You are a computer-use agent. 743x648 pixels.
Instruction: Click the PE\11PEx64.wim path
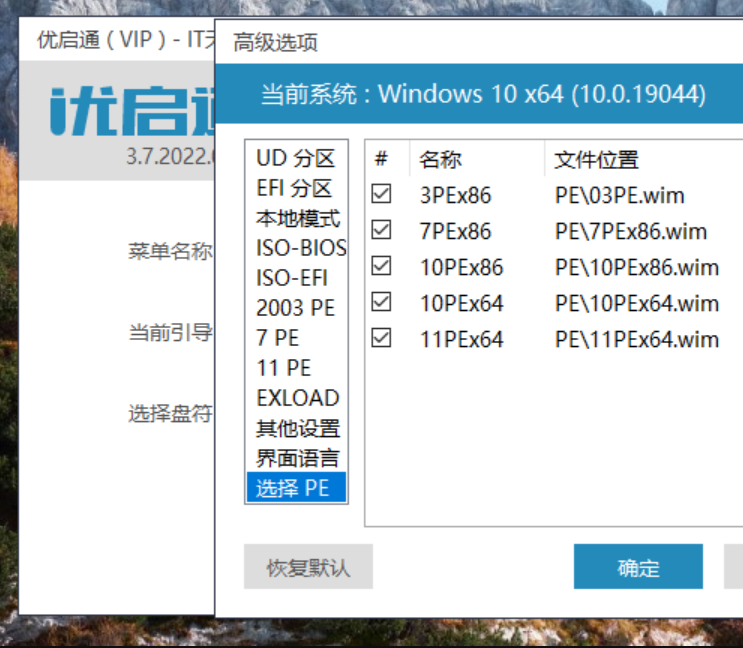[637, 339]
